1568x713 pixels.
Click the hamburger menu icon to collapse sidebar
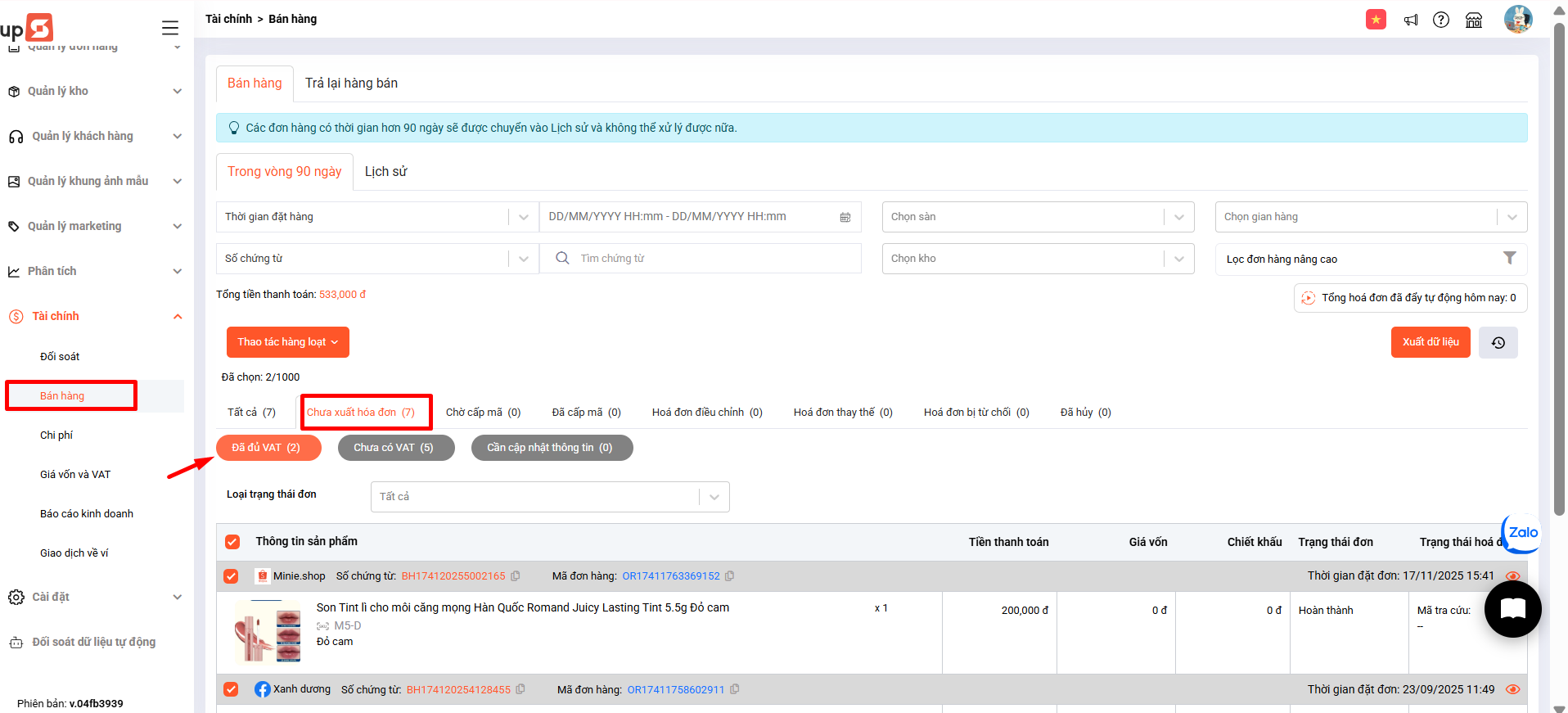(x=170, y=28)
